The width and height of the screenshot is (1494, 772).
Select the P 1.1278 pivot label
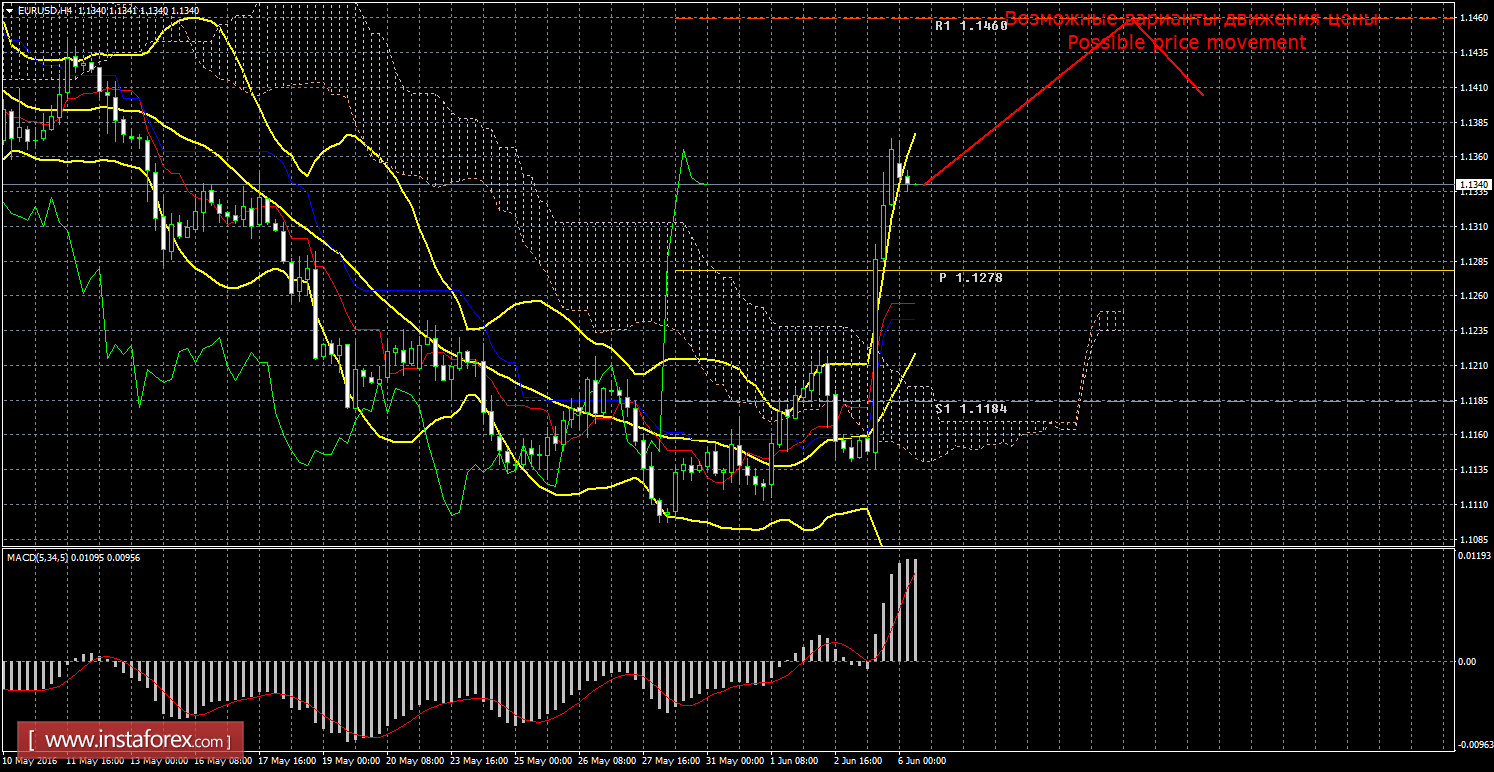pos(970,278)
